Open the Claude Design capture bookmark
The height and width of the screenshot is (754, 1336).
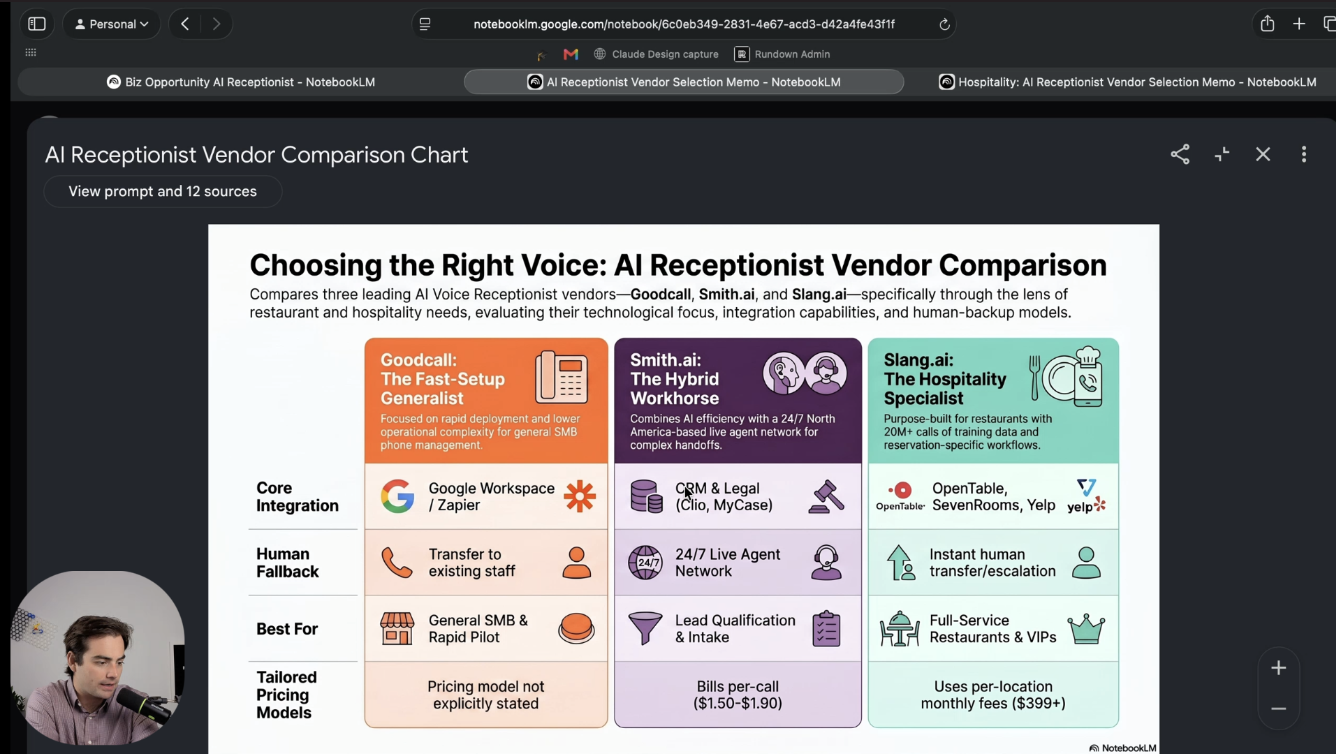(656, 54)
